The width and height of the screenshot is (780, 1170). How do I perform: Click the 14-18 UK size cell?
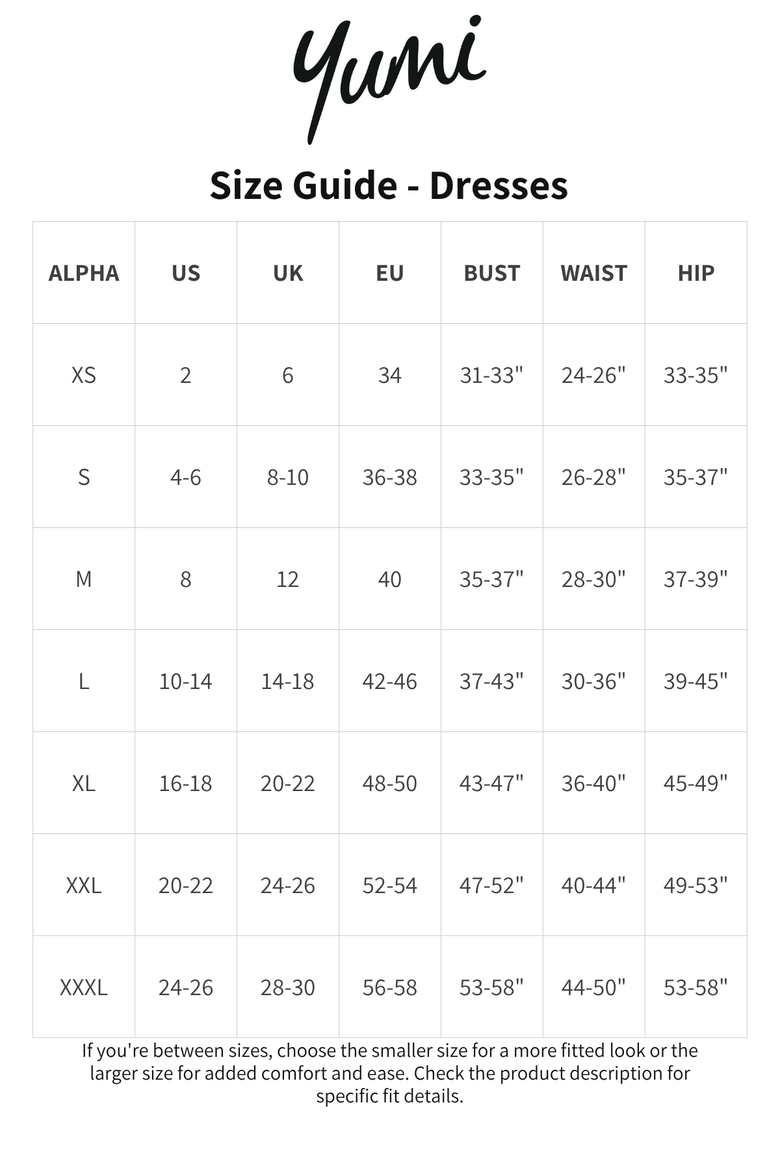(x=288, y=681)
